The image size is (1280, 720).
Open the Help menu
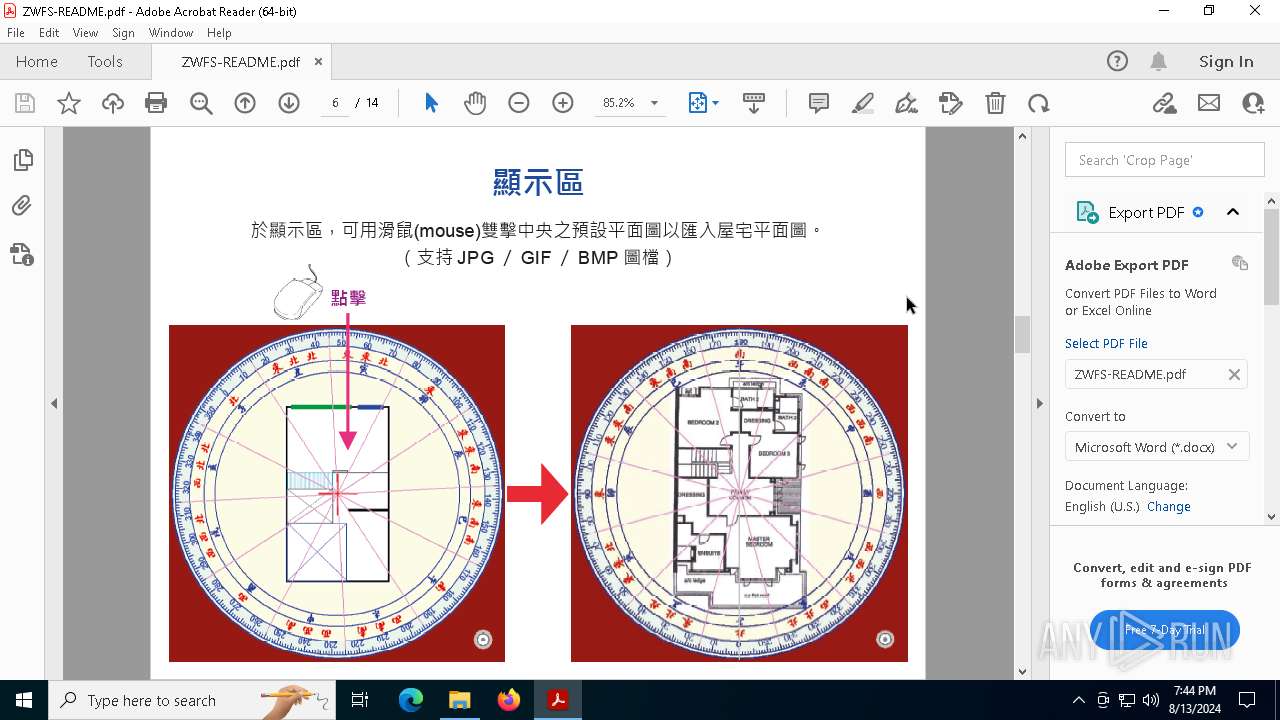tap(219, 33)
